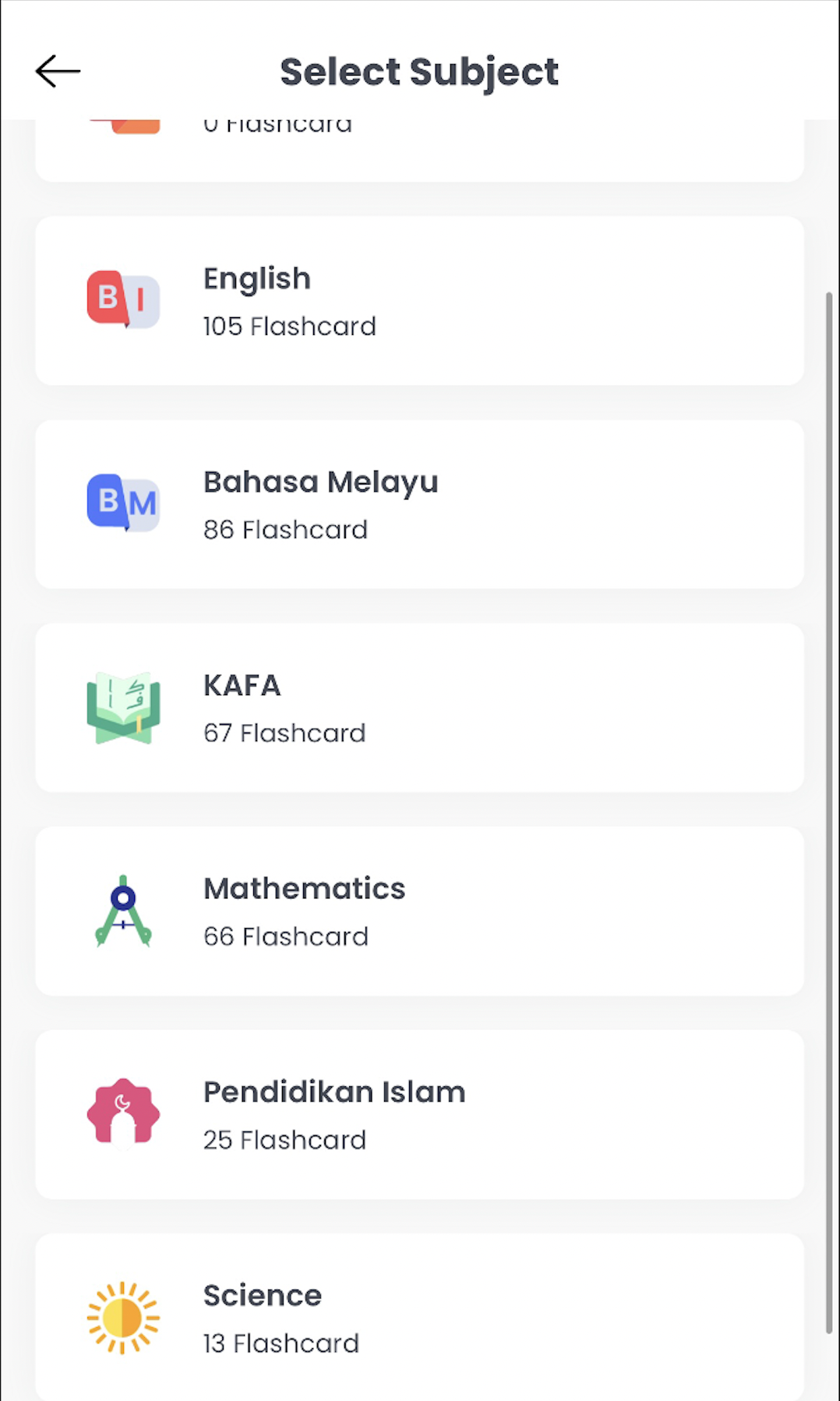Tap the English subject icon
The height and width of the screenshot is (1401, 840).
(123, 301)
